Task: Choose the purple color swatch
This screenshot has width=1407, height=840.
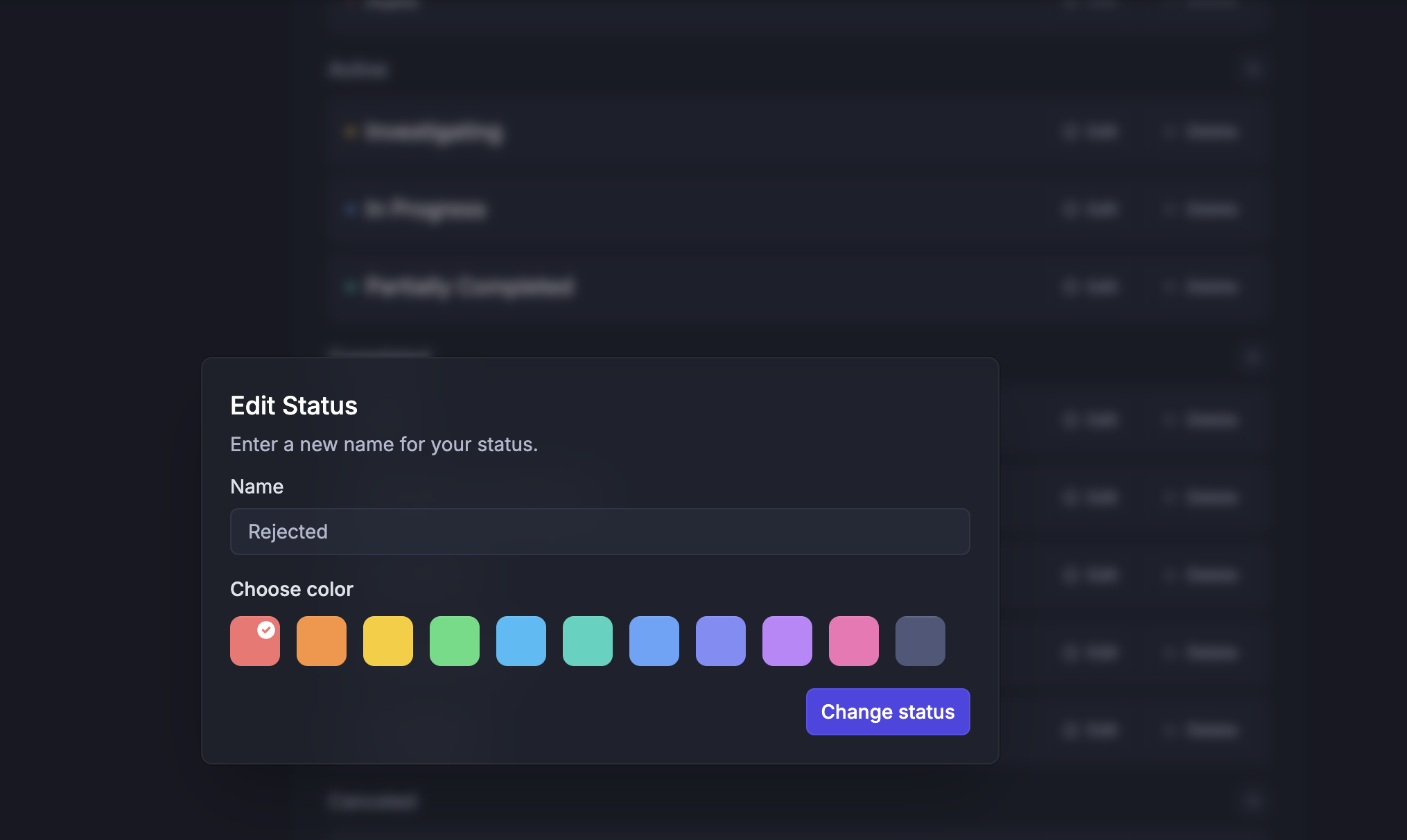Action: pyautogui.click(x=787, y=641)
